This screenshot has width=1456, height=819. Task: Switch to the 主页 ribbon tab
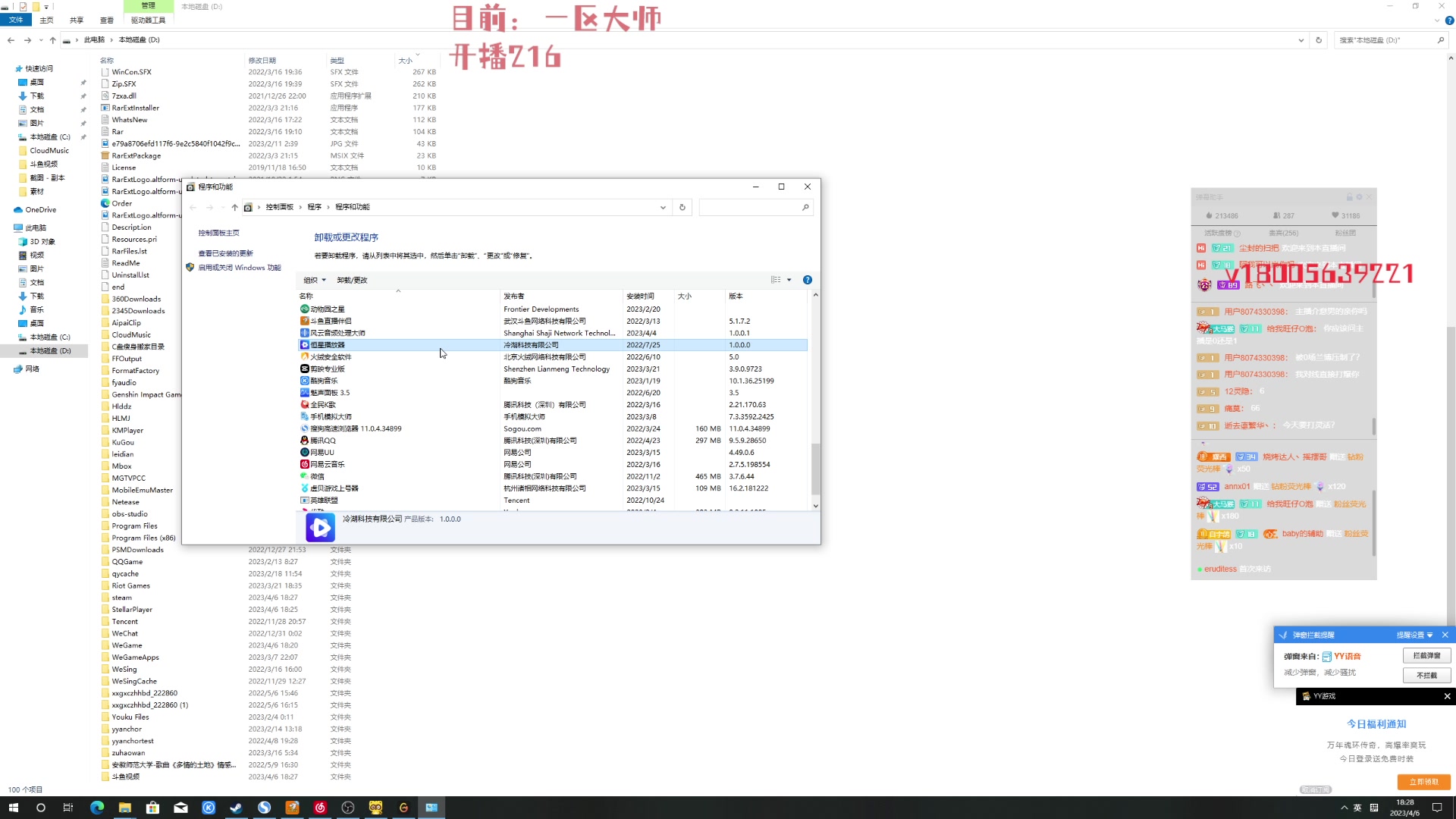coord(46,20)
